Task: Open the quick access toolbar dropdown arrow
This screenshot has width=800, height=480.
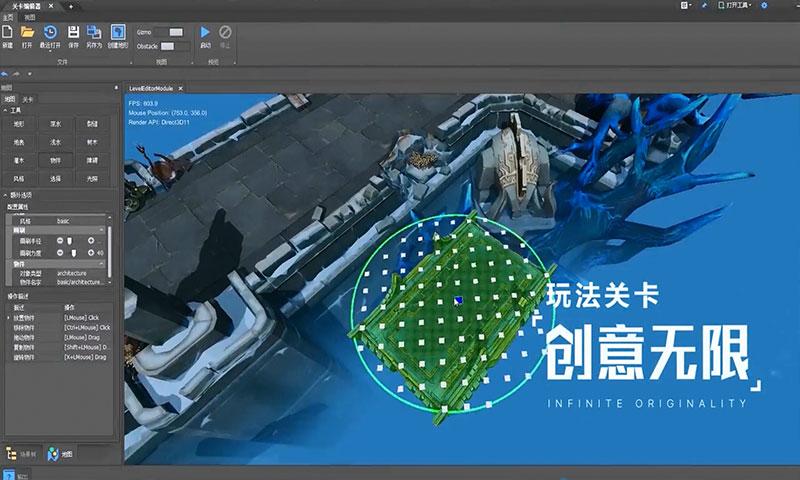Action: click(x=29, y=74)
